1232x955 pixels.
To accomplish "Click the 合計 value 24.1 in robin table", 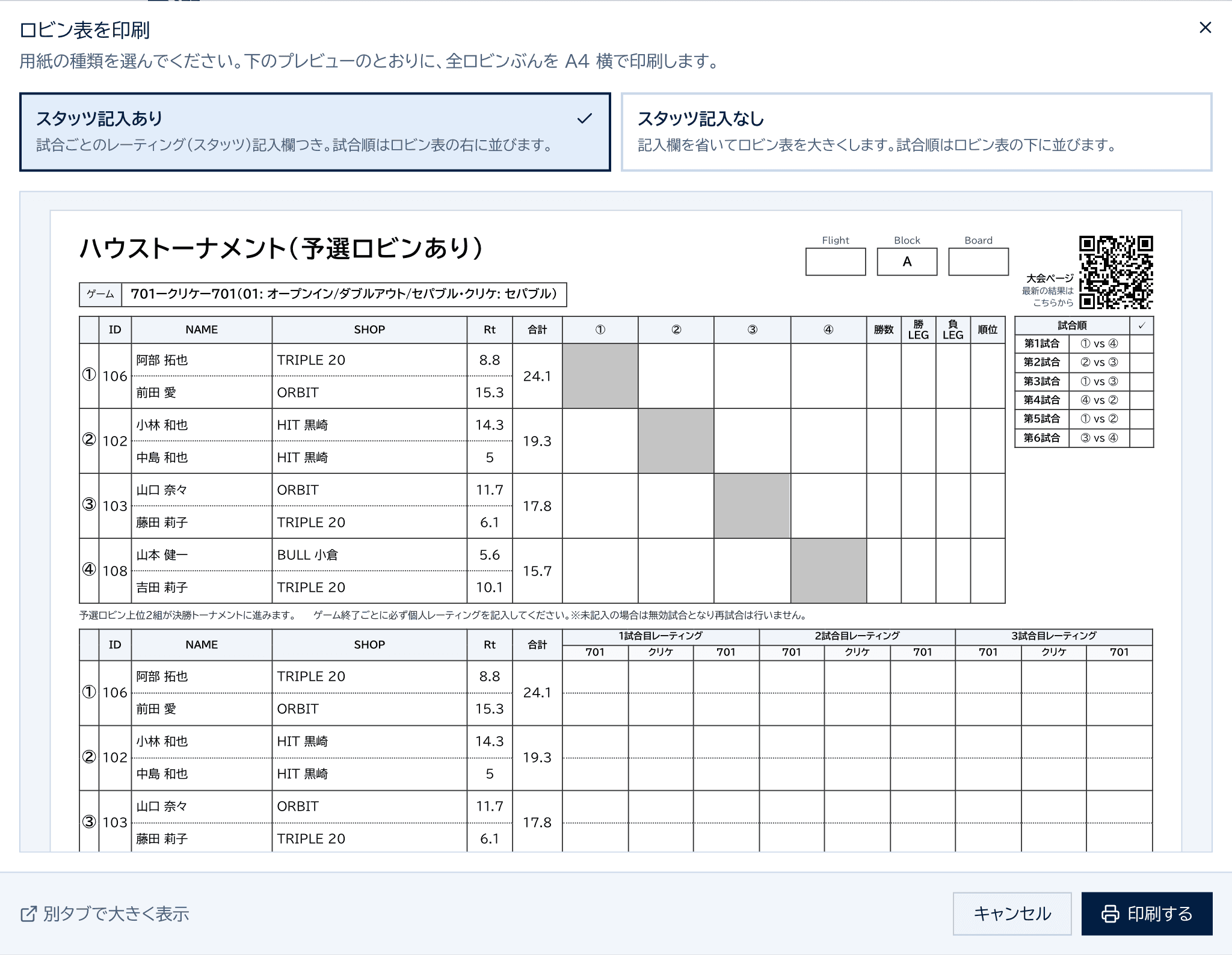I will [537, 376].
